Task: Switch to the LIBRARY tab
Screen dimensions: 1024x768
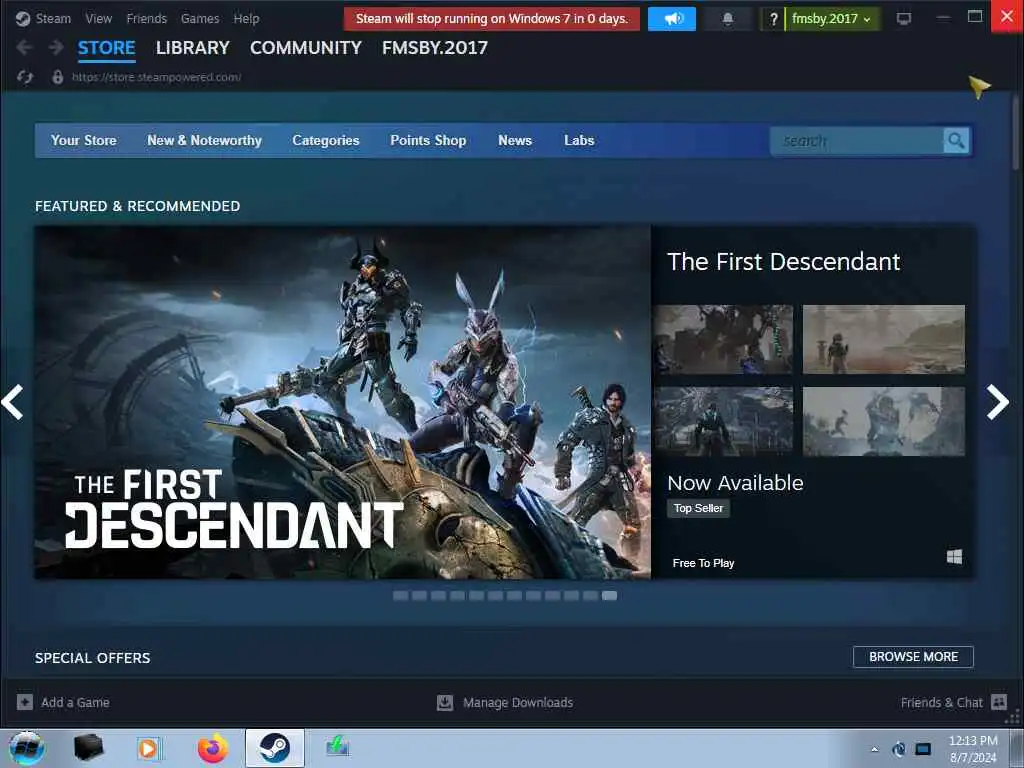Action: (193, 48)
